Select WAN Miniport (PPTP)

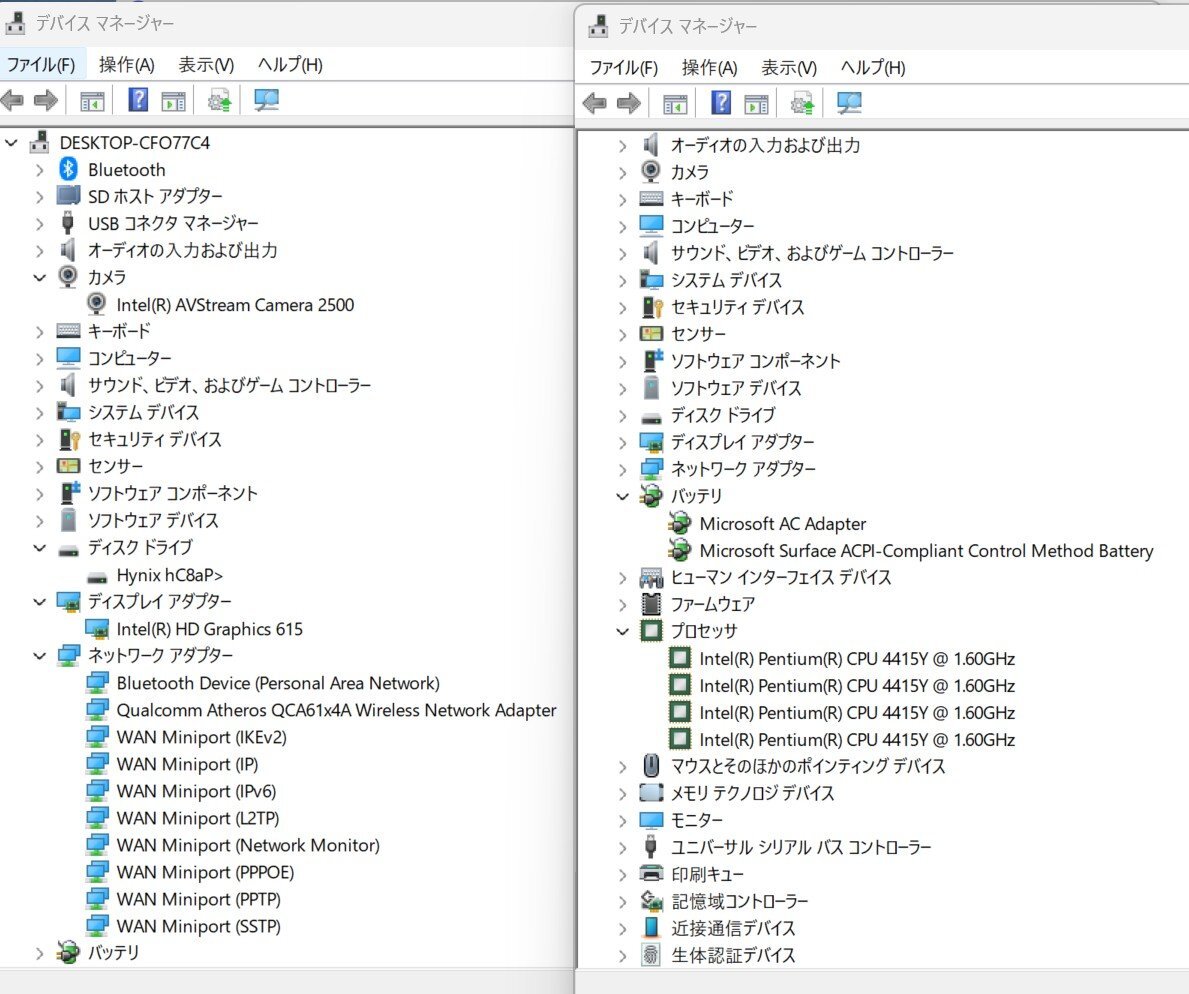coord(199,899)
